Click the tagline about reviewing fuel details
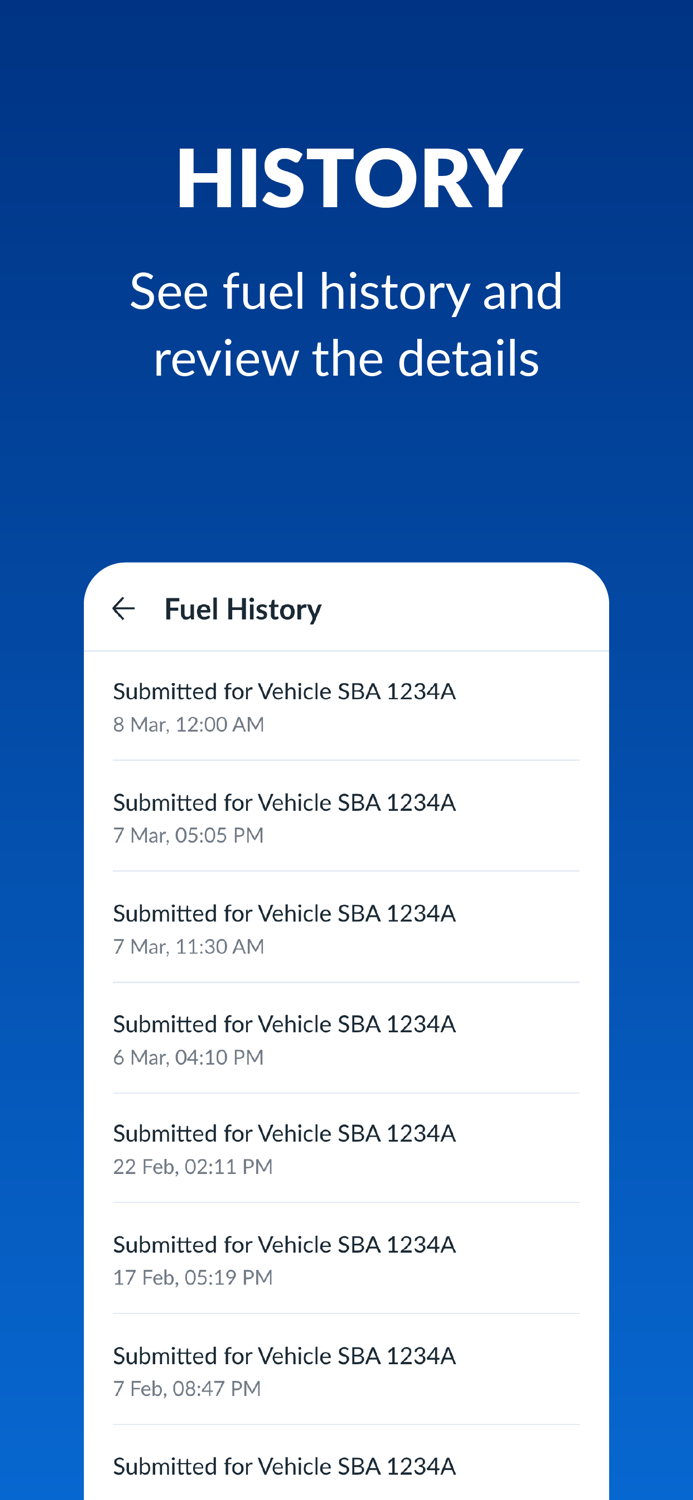Viewport: 693px width, 1500px height. click(x=347, y=325)
